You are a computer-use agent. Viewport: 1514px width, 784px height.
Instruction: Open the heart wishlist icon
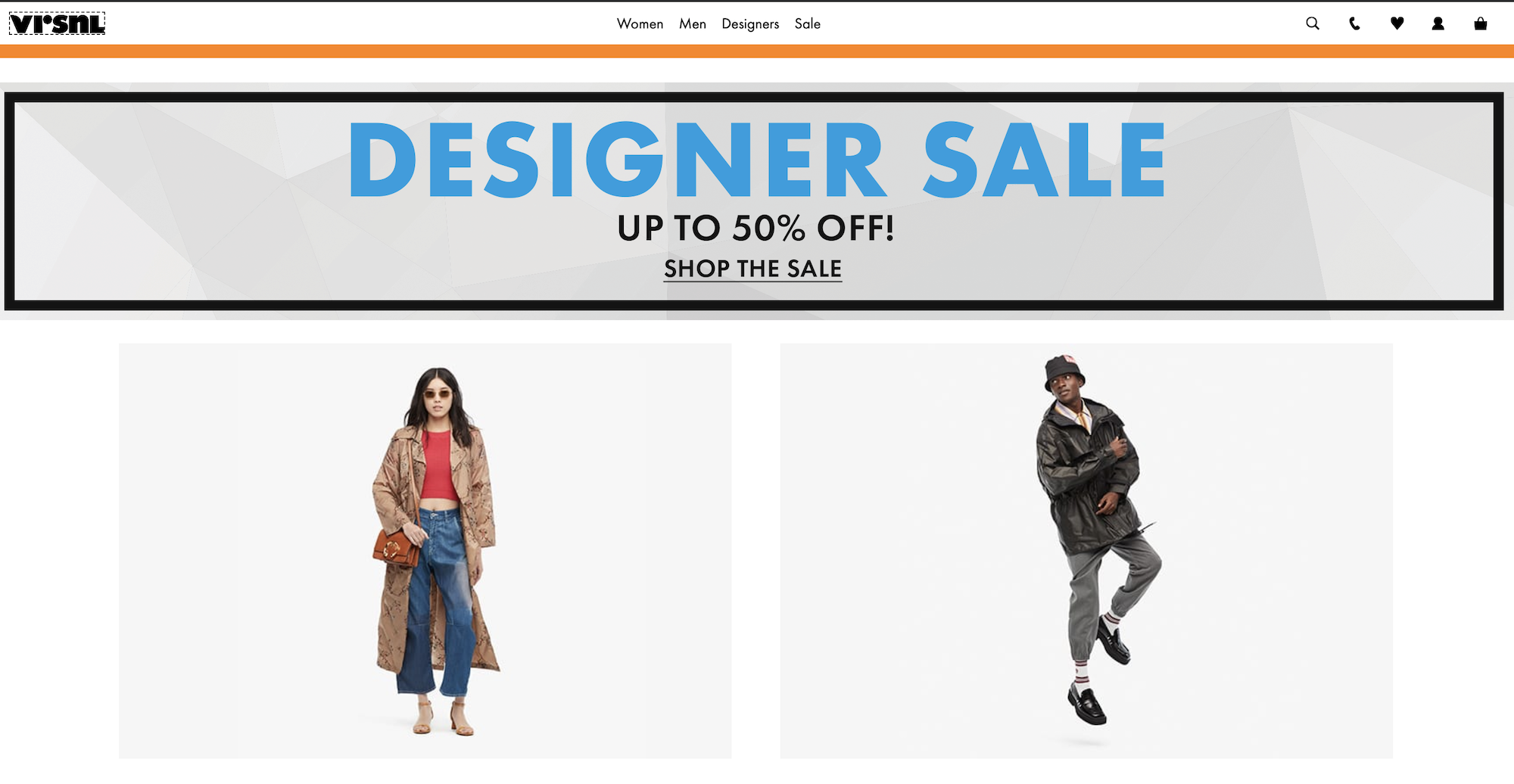click(x=1397, y=23)
